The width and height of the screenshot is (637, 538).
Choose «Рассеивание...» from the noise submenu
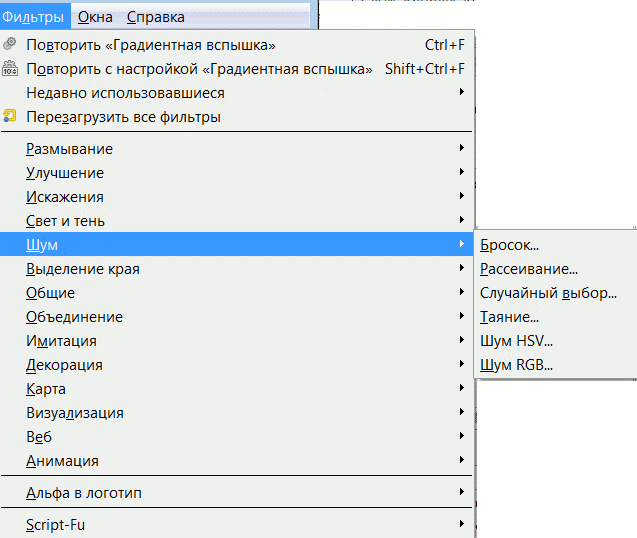(528, 269)
